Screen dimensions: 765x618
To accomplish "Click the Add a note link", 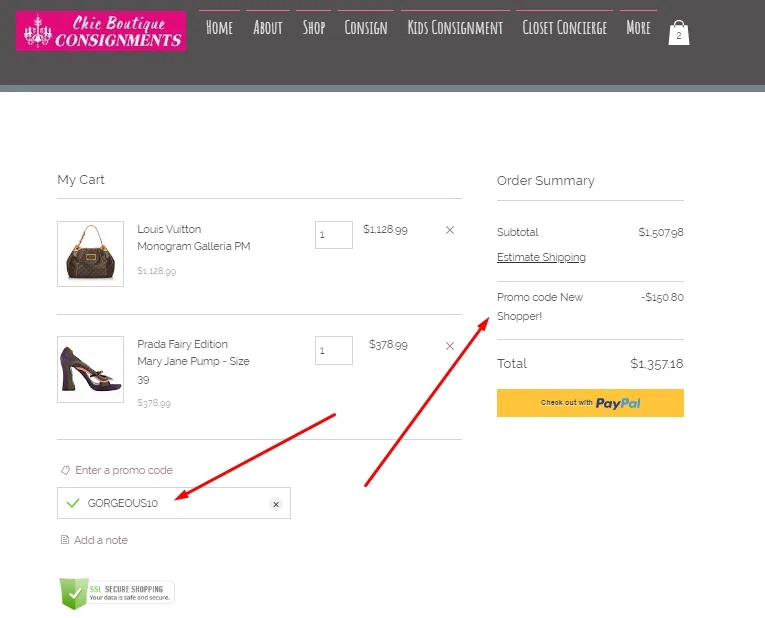I will (101, 540).
